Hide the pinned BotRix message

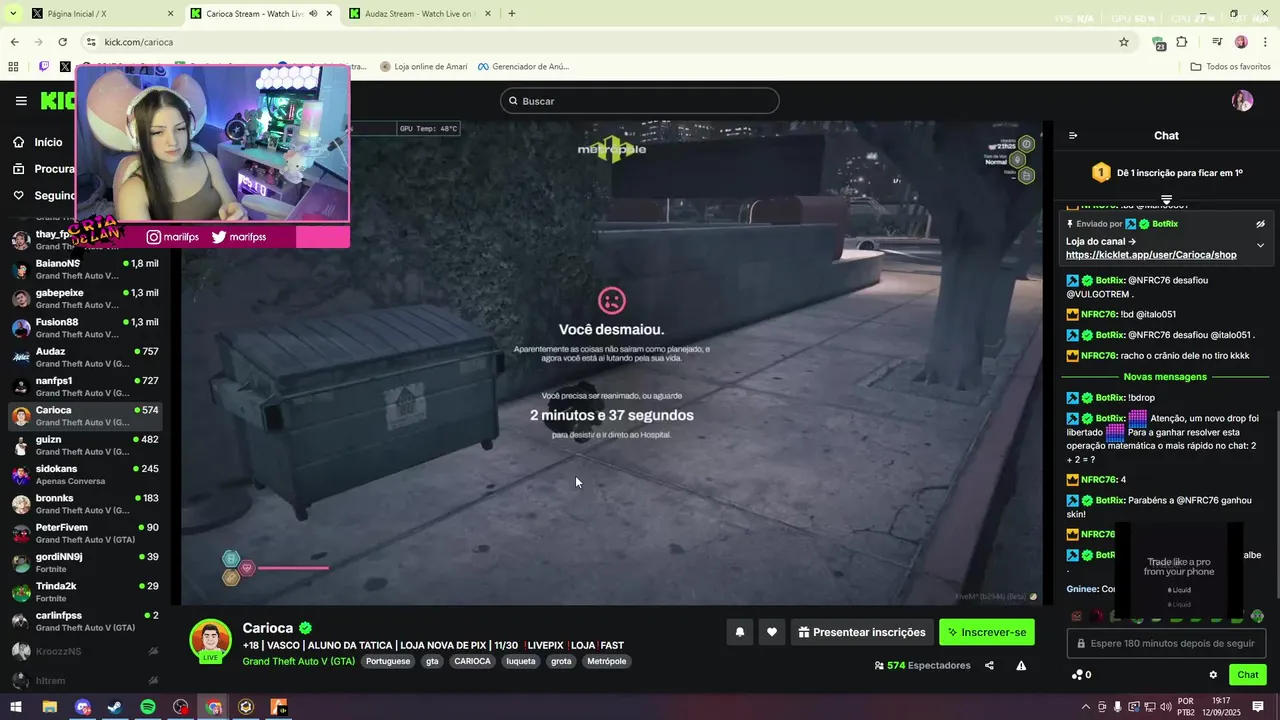click(1260, 224)
